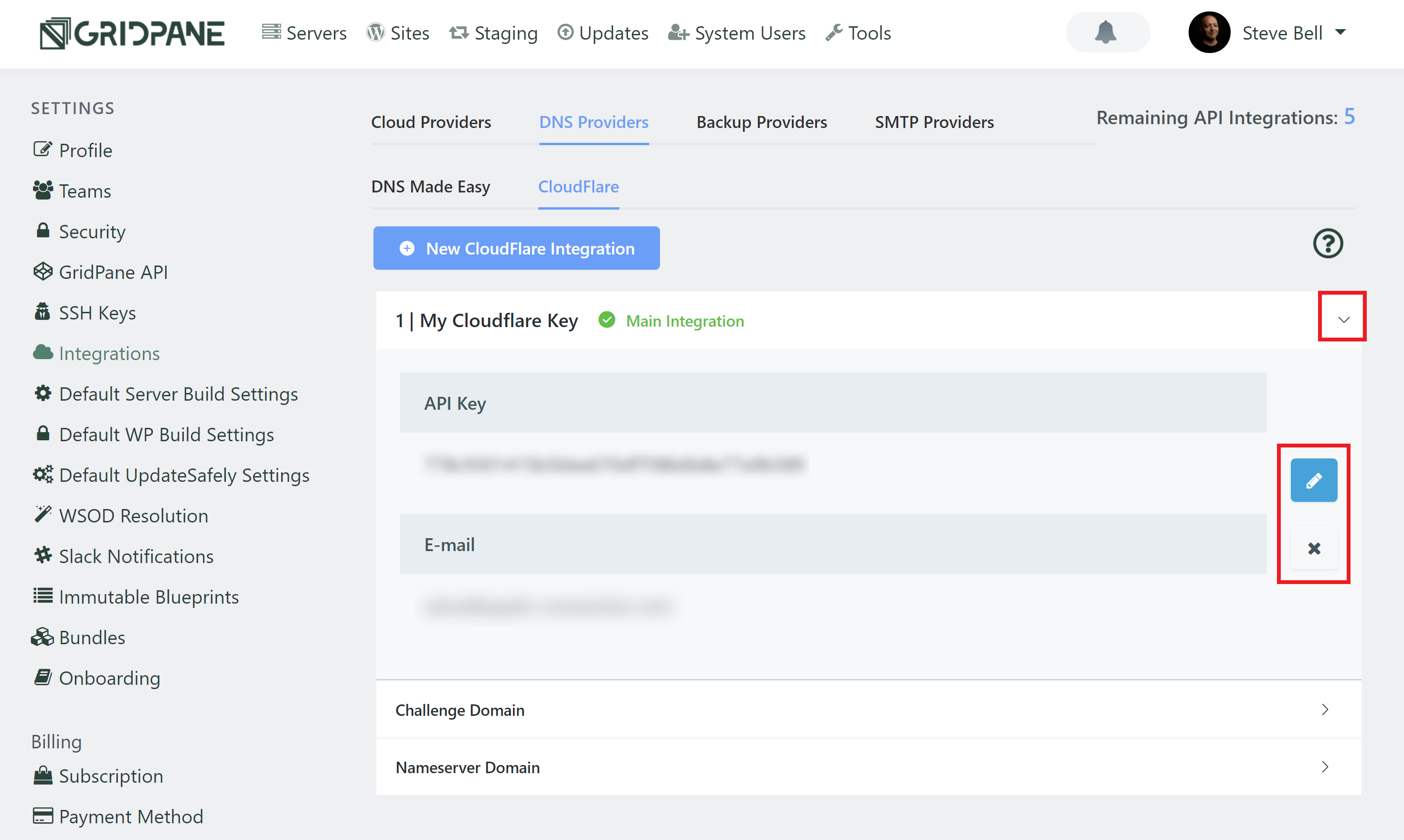Open System Users page
1404x840 pixels.
pyautogui.click(x=736, y=33)
